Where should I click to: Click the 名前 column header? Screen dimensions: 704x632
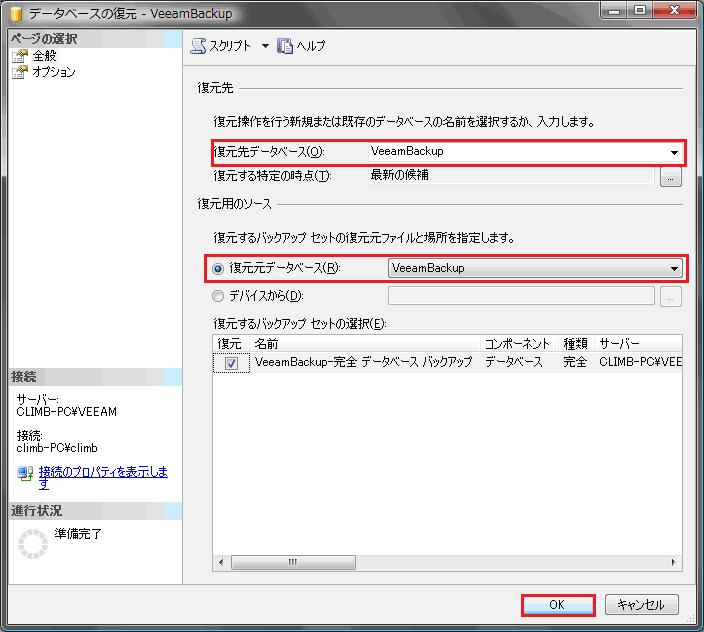coord(364,344)
